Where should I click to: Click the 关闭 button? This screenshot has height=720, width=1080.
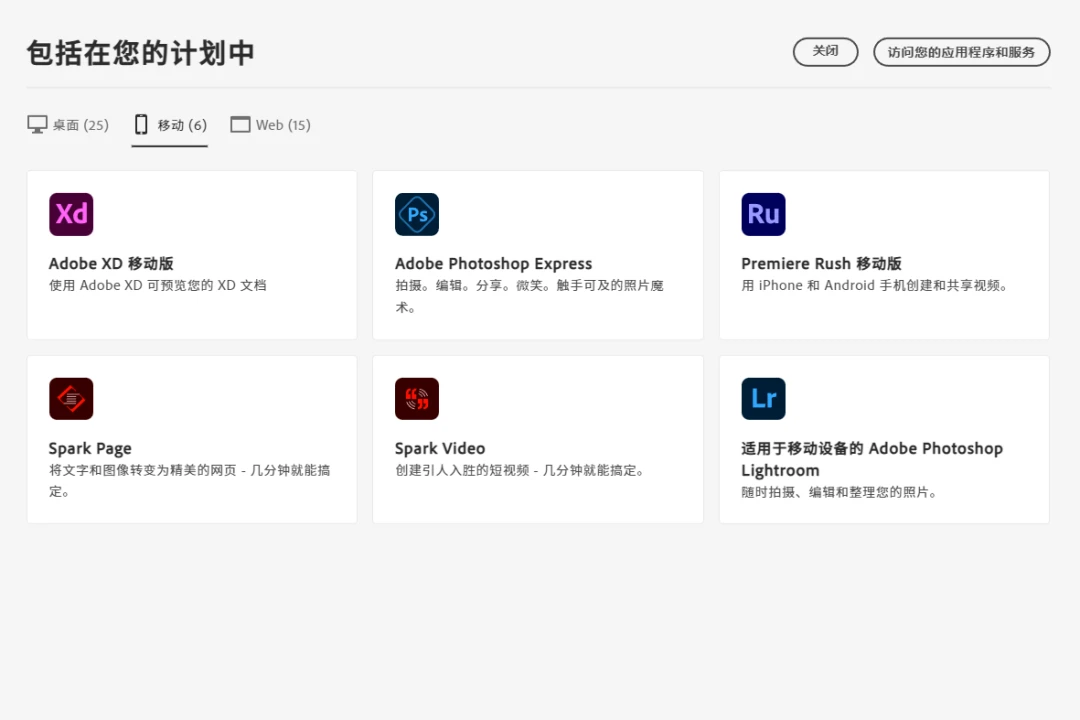825,52
